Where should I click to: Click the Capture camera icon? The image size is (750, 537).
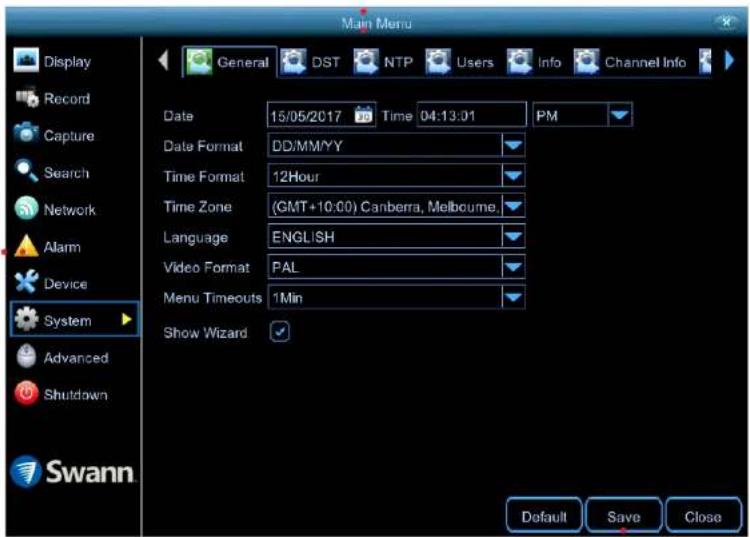point(26,134)
